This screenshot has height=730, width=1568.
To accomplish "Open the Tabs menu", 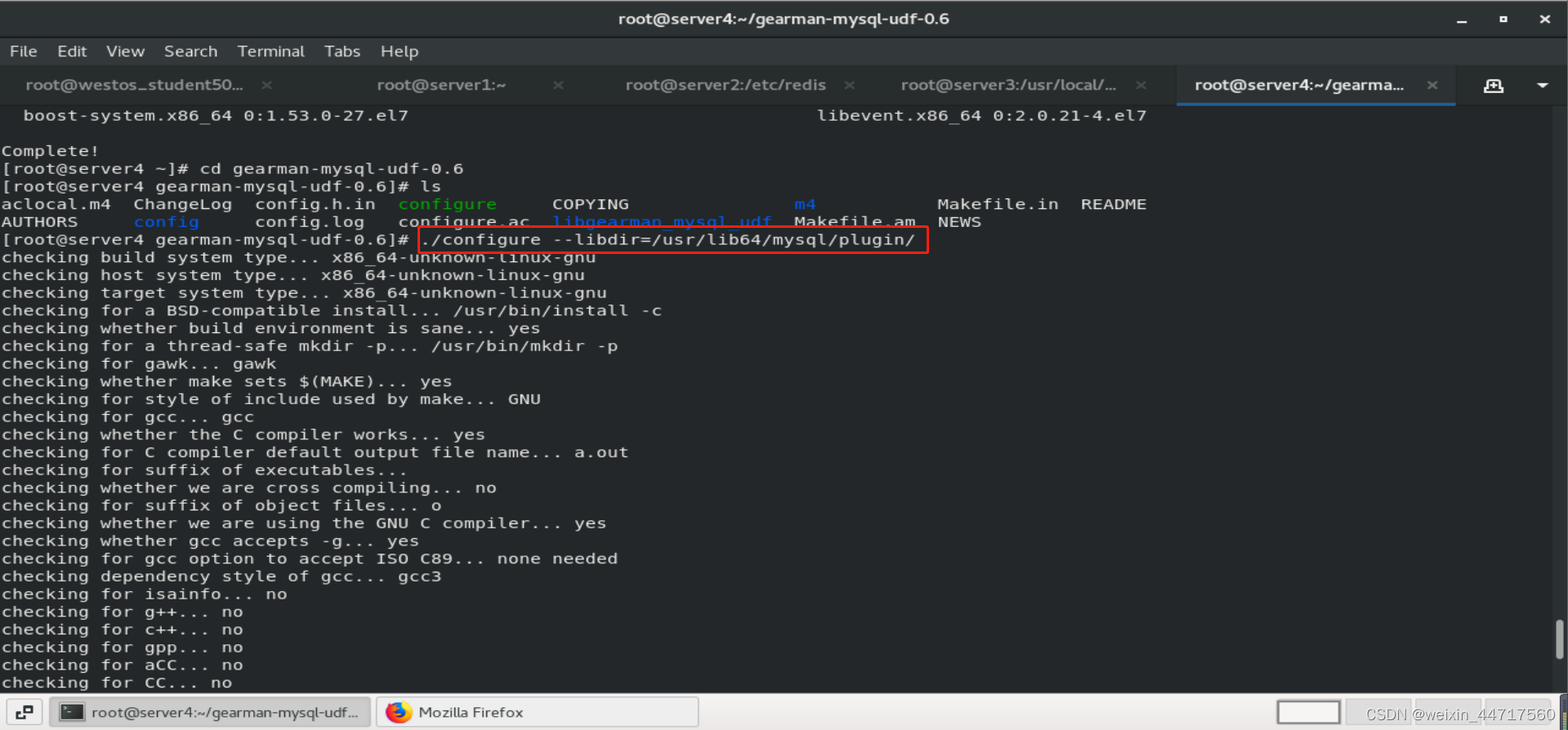I will tap(342, 51).
